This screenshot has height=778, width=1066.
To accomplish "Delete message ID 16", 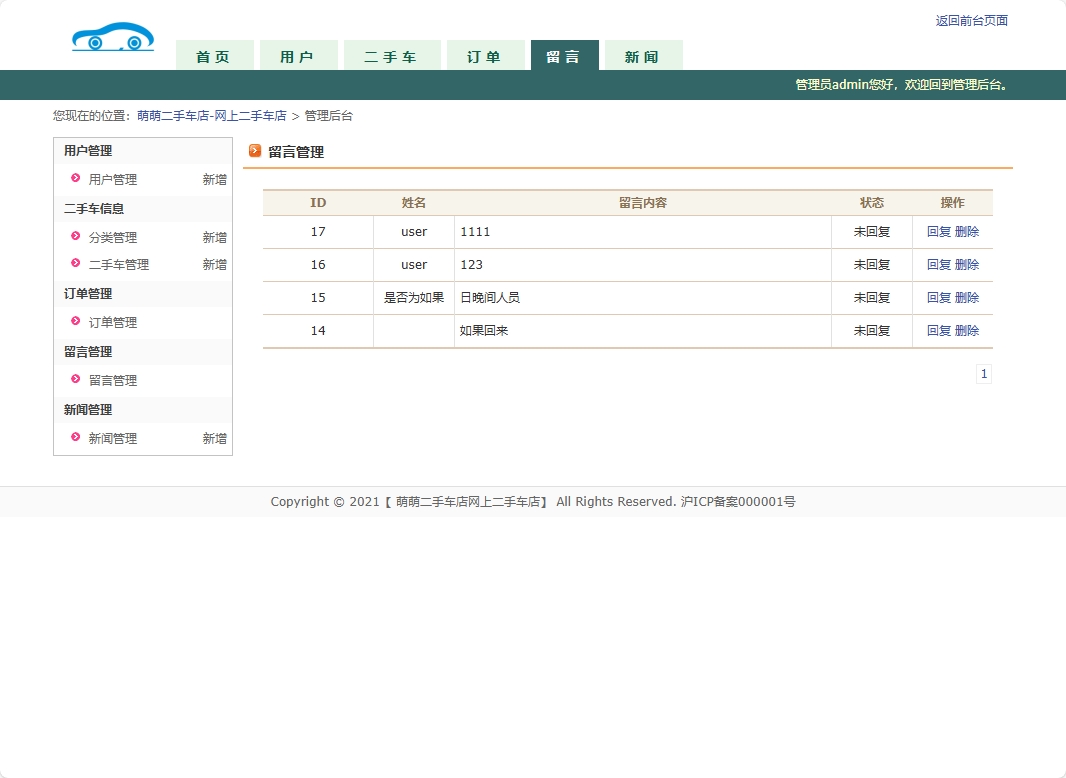I will click(x=967, y=265).
